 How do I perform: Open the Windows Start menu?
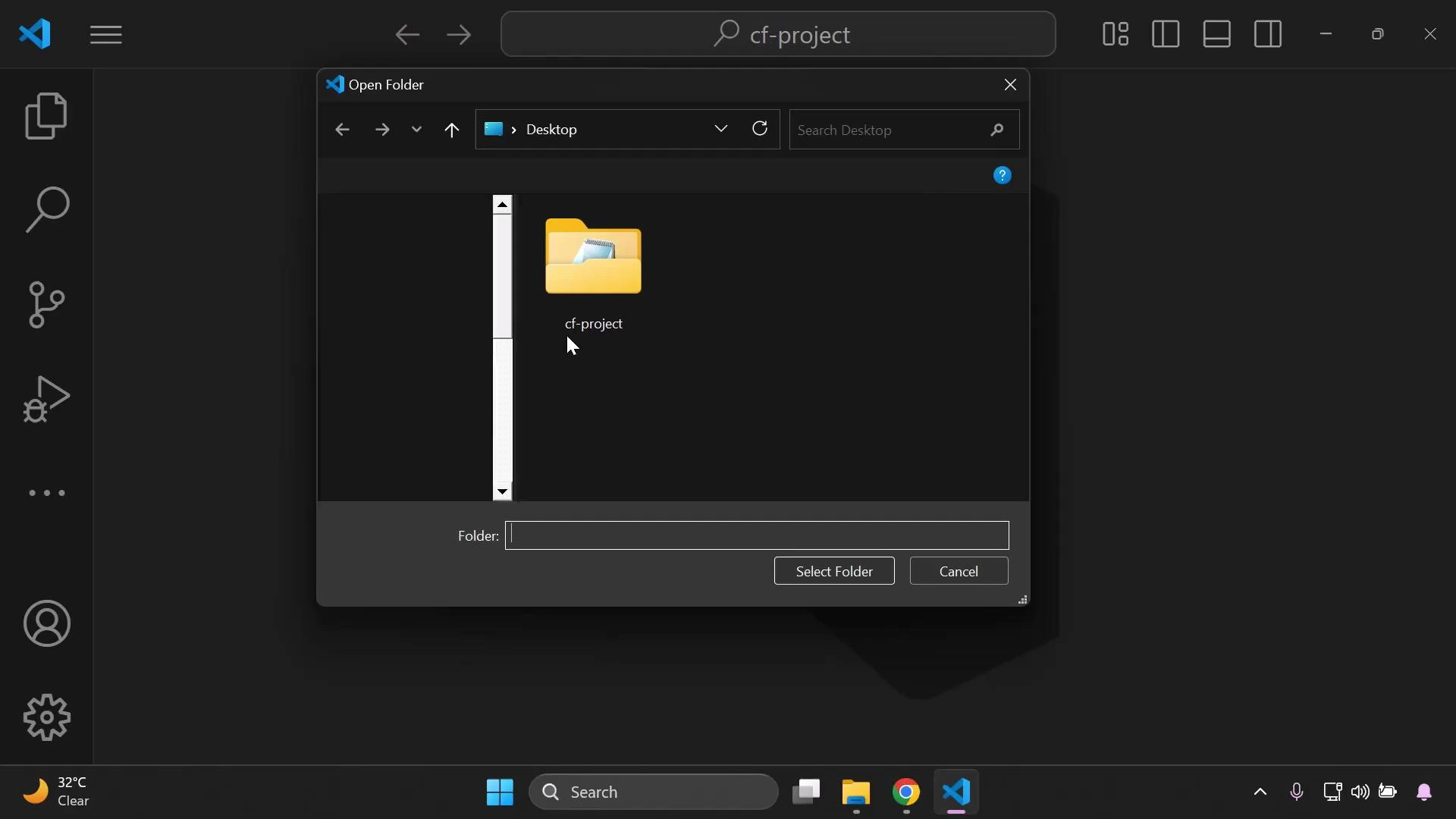tap(499, 792)
